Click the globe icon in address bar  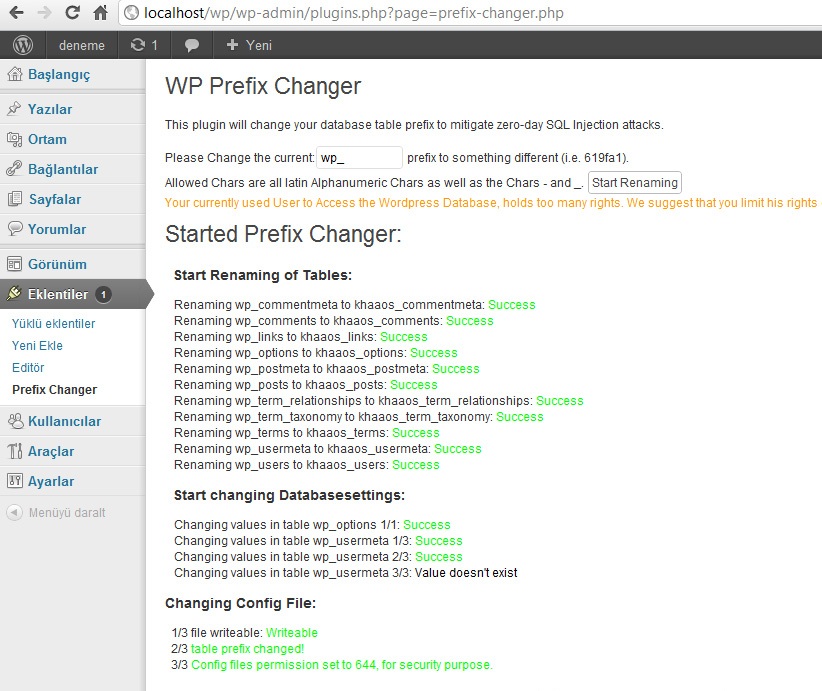pyautogui.click(x=132, y=13)
